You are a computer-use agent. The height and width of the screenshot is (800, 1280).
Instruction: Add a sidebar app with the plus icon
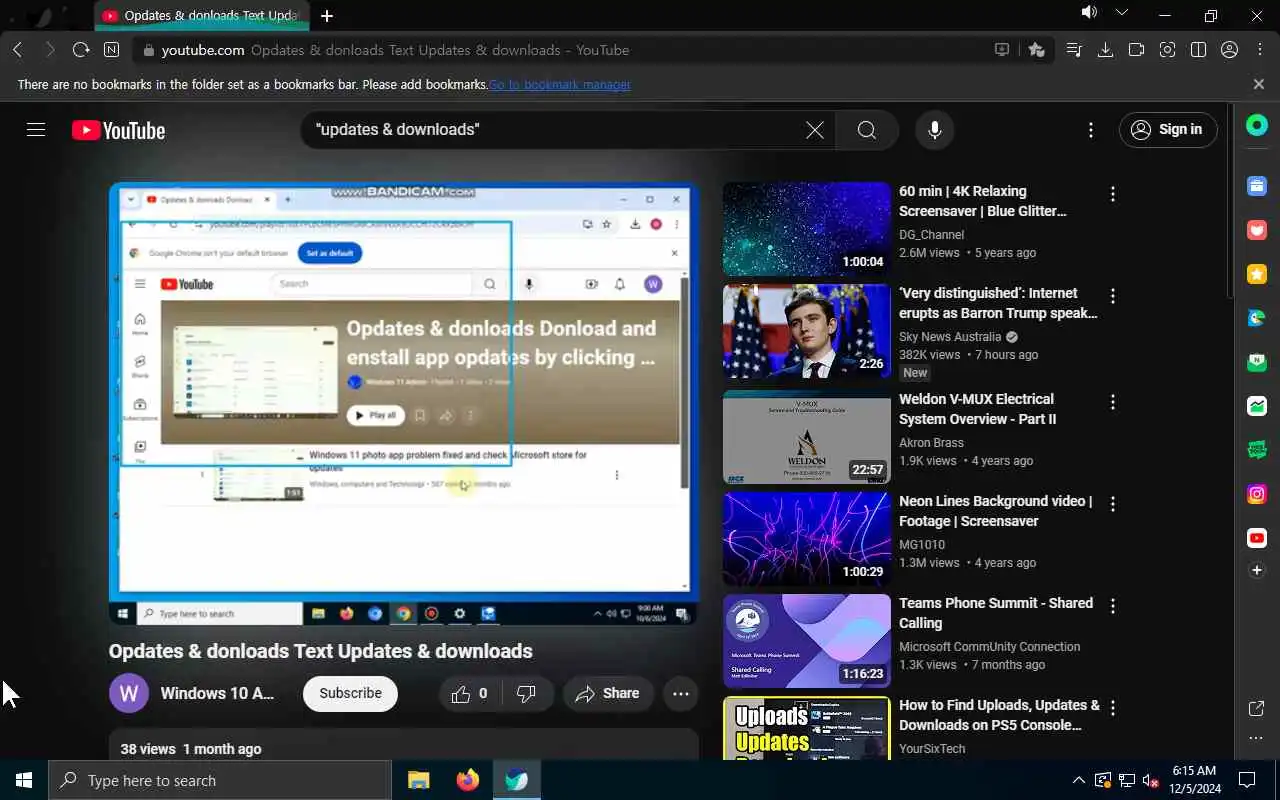click(1257, 570)
